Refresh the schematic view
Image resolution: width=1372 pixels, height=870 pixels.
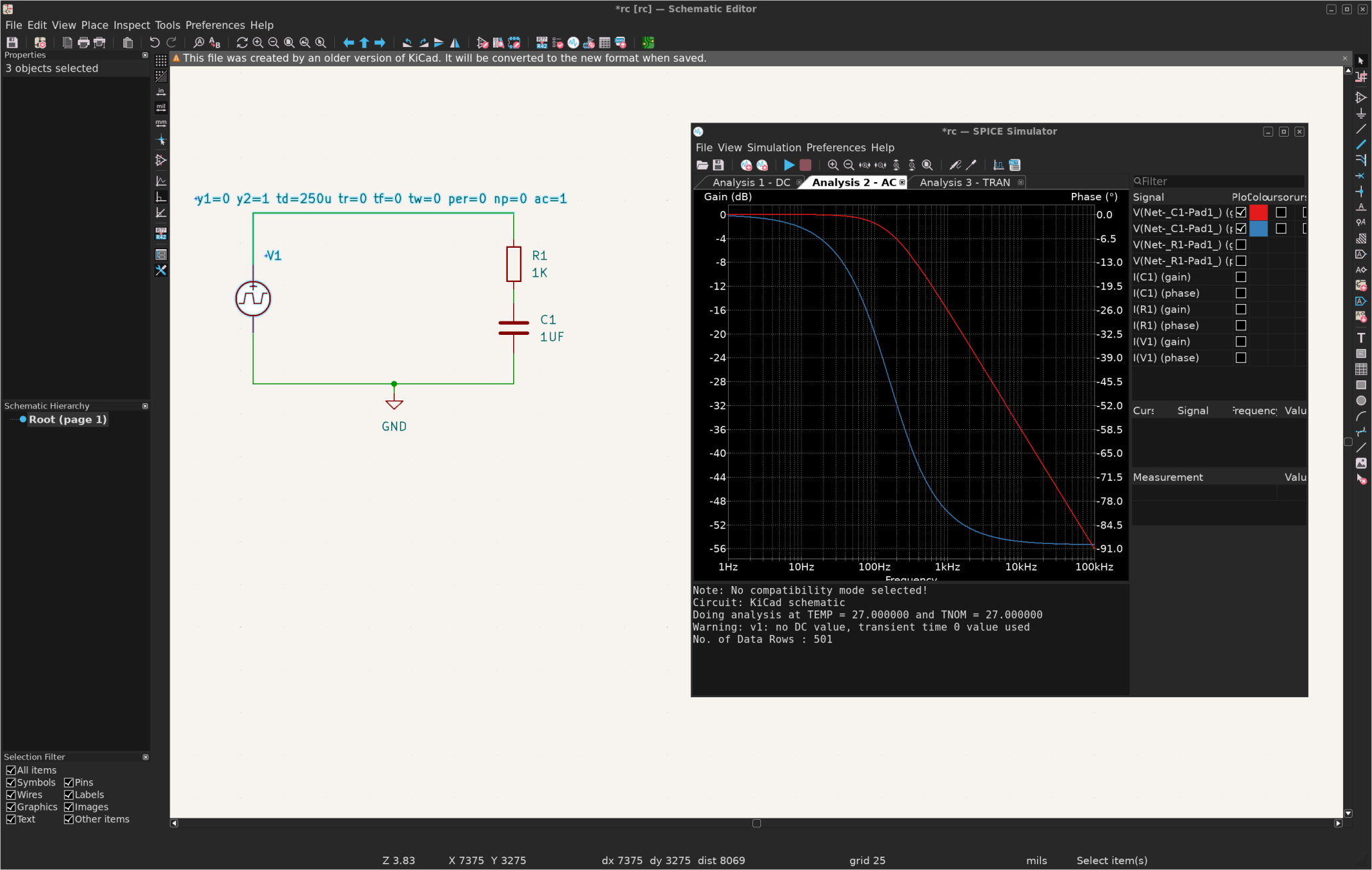click(242, 42)
